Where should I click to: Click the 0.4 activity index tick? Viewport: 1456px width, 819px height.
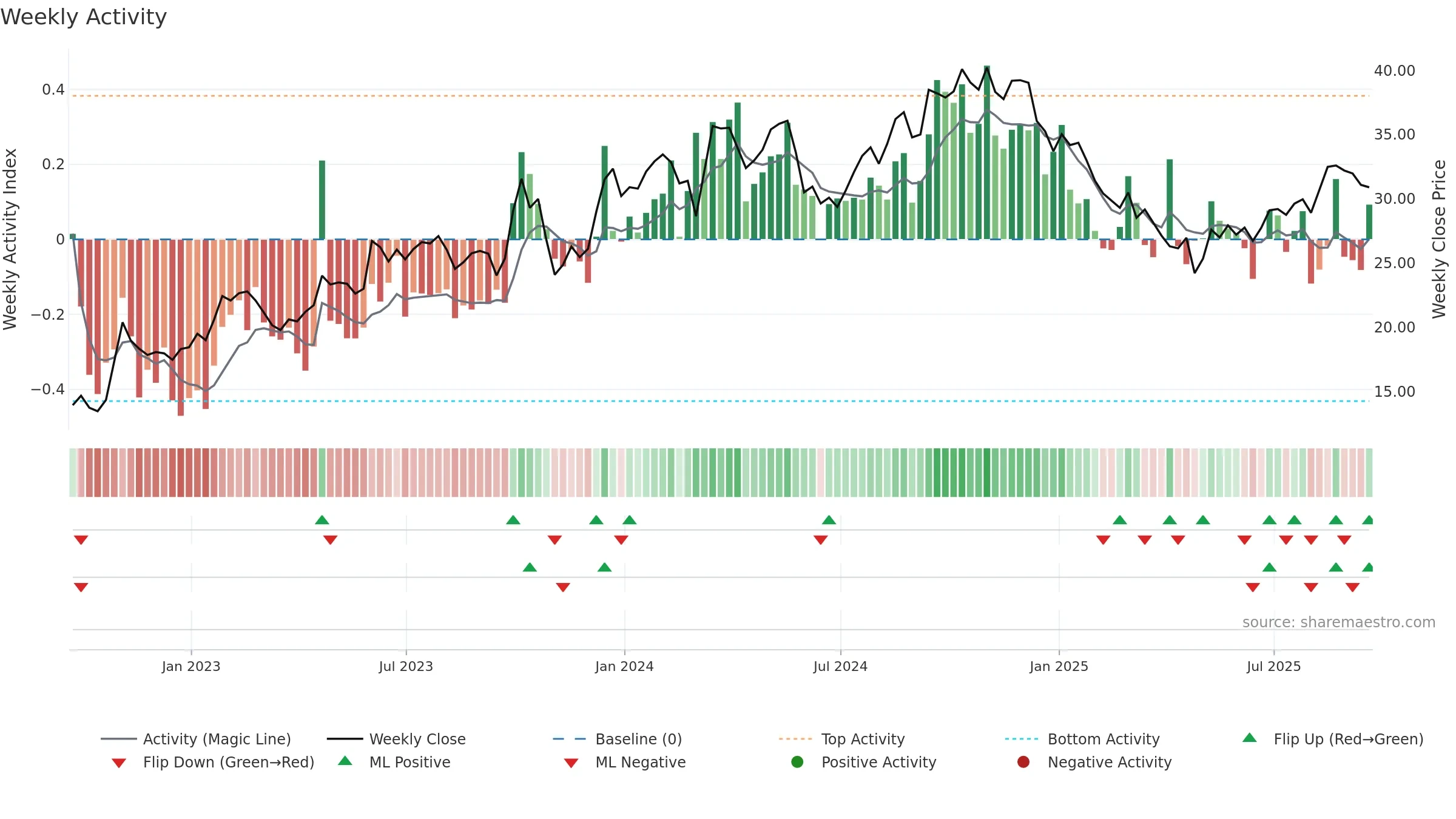53,90
